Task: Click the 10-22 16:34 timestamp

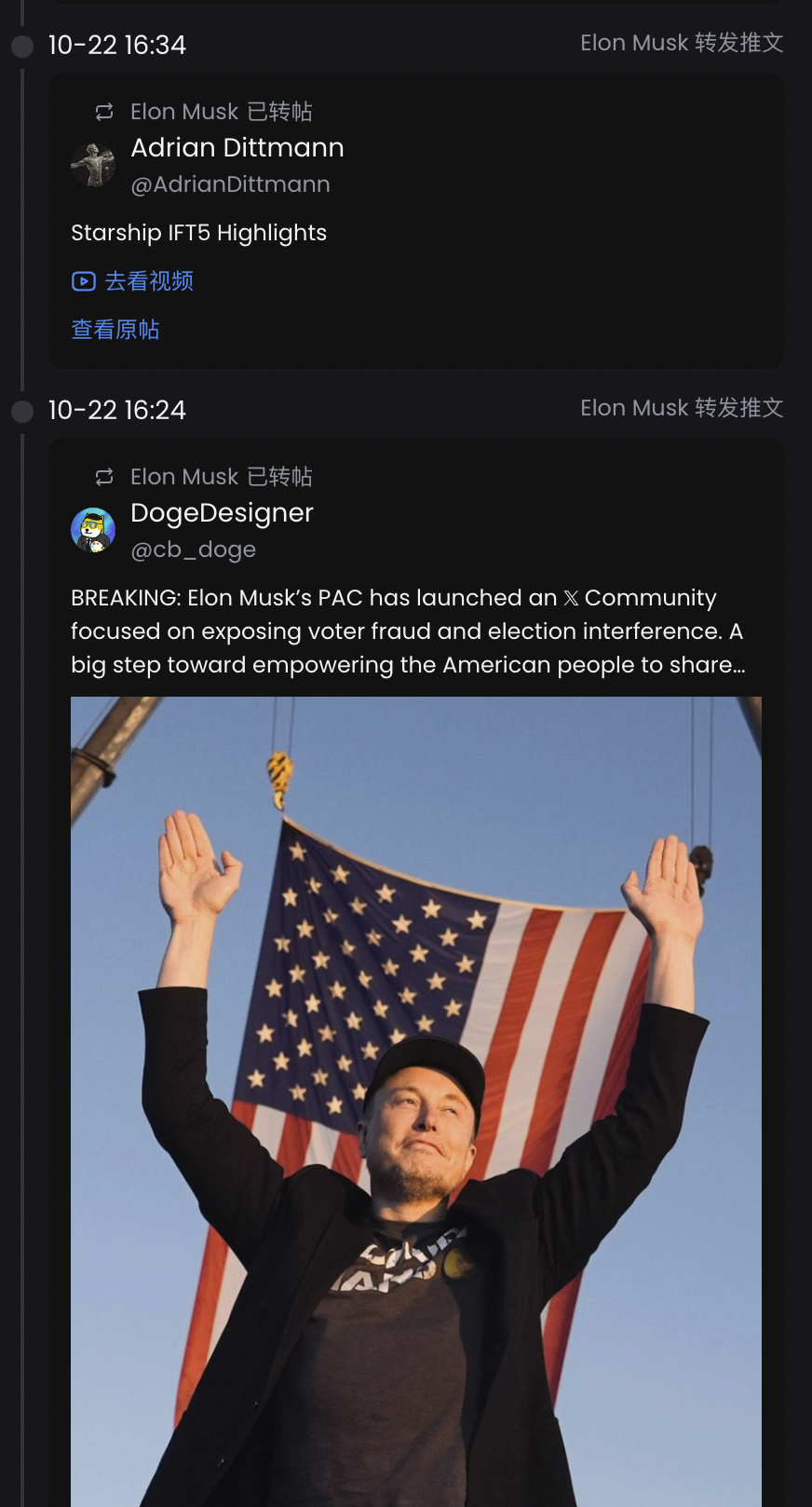Action: (x=117, y=45)
